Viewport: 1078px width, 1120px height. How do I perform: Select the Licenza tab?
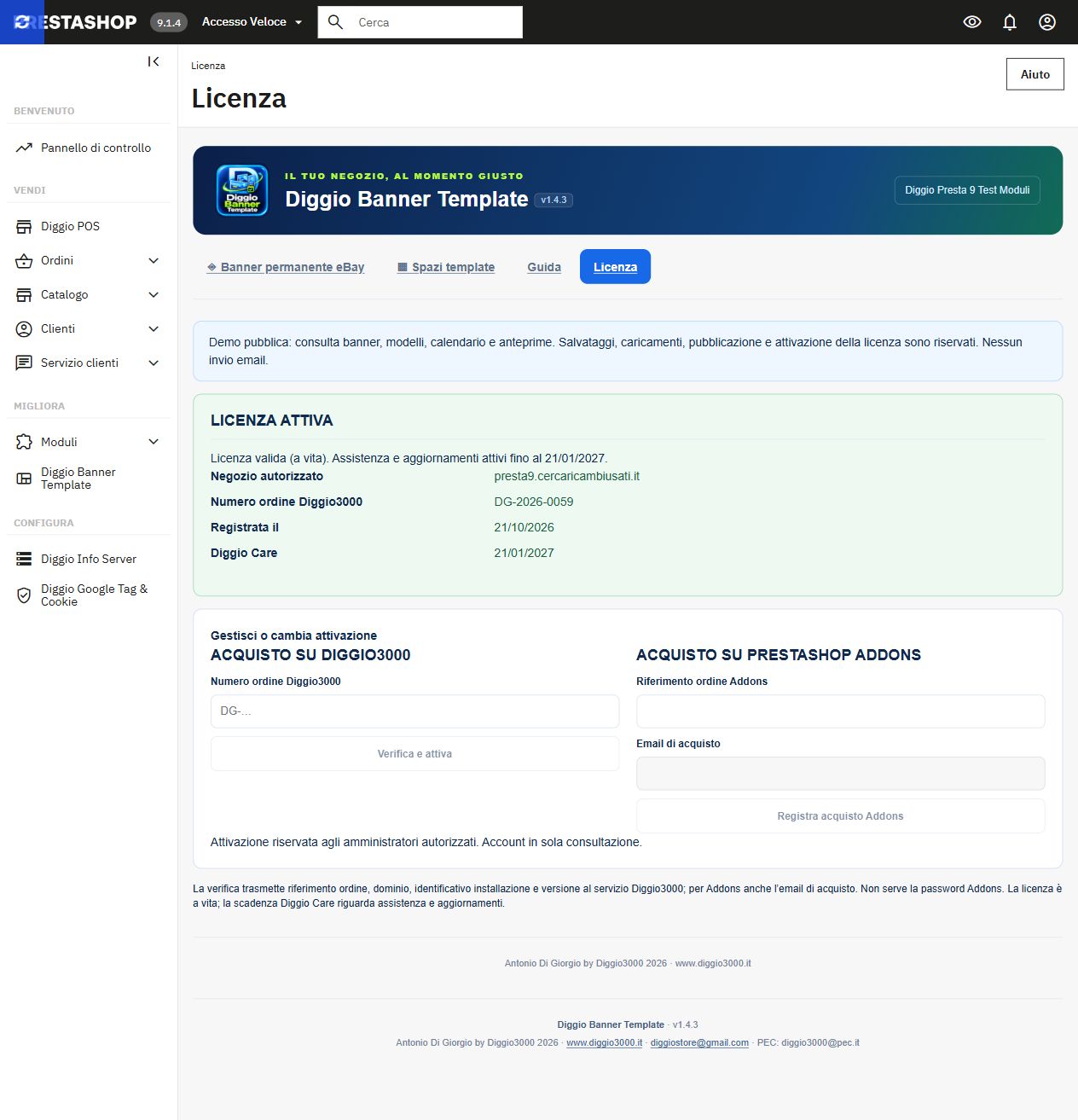point(615,267)
